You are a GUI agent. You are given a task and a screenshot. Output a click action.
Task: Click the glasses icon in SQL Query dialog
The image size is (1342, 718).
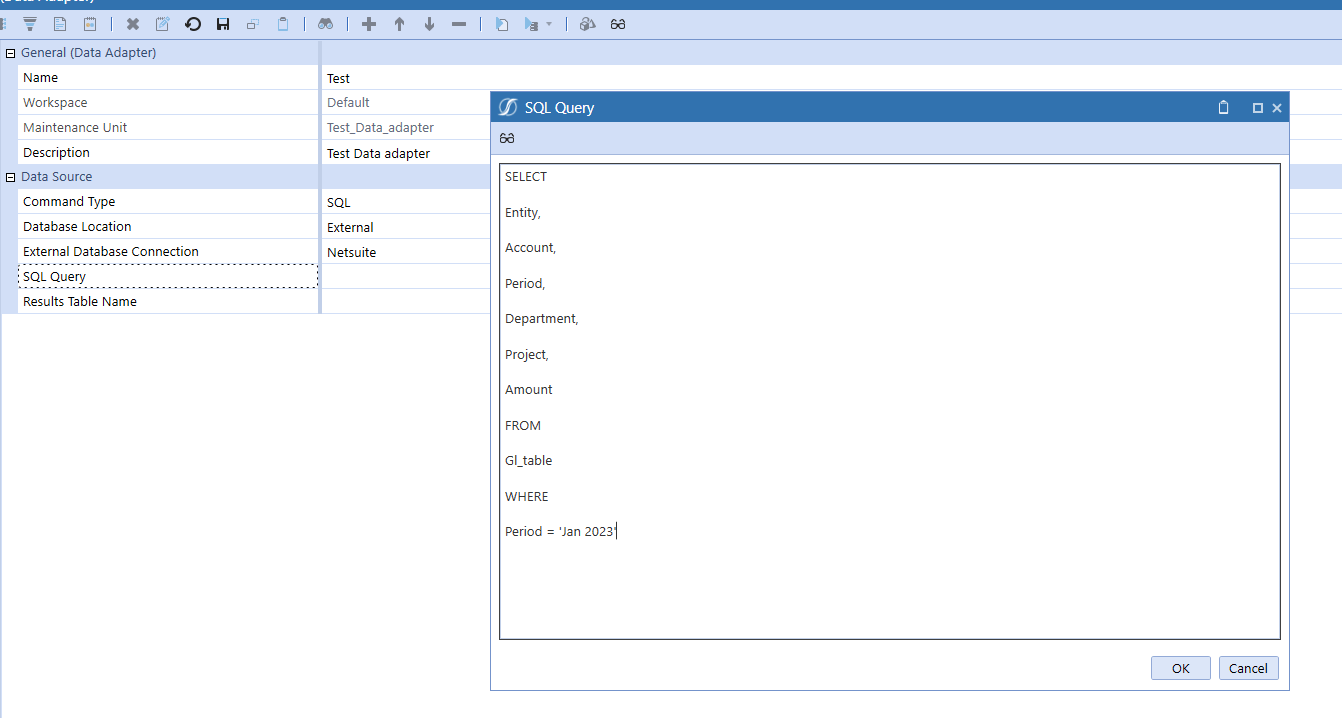[x=508, y=138]
